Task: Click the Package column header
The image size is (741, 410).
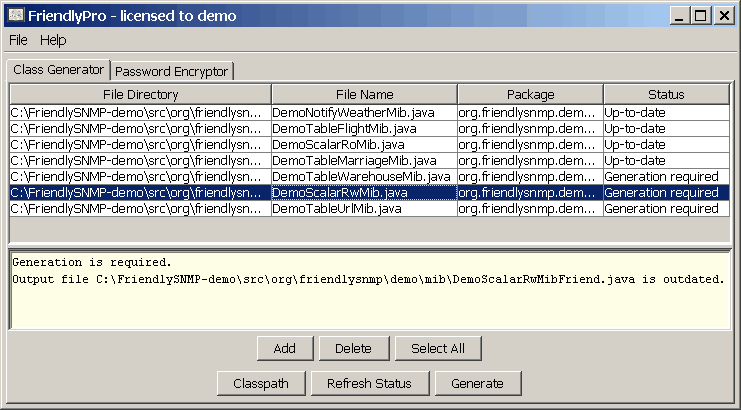Action: pyautogui.click(x=530, y=94)
